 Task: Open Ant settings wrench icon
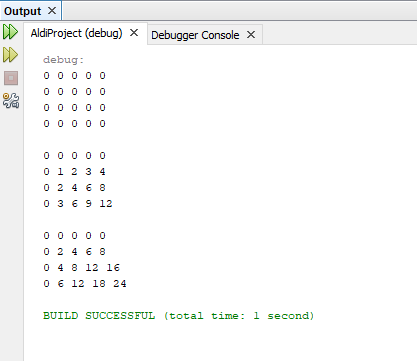[11, 101]
